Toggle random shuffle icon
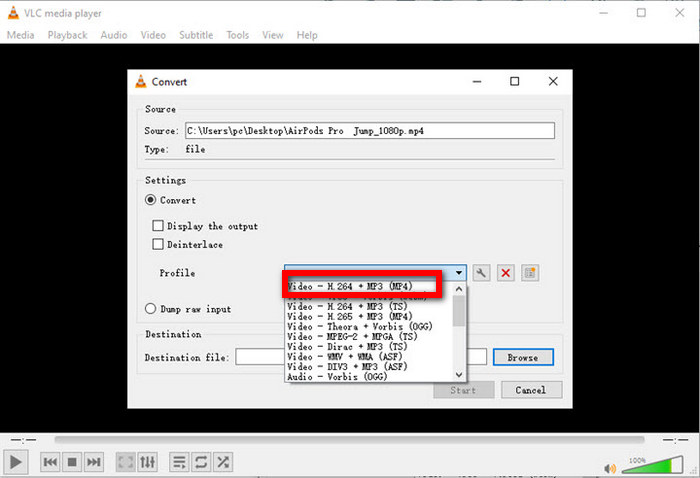700x478 pixels. tap(223, 462)
